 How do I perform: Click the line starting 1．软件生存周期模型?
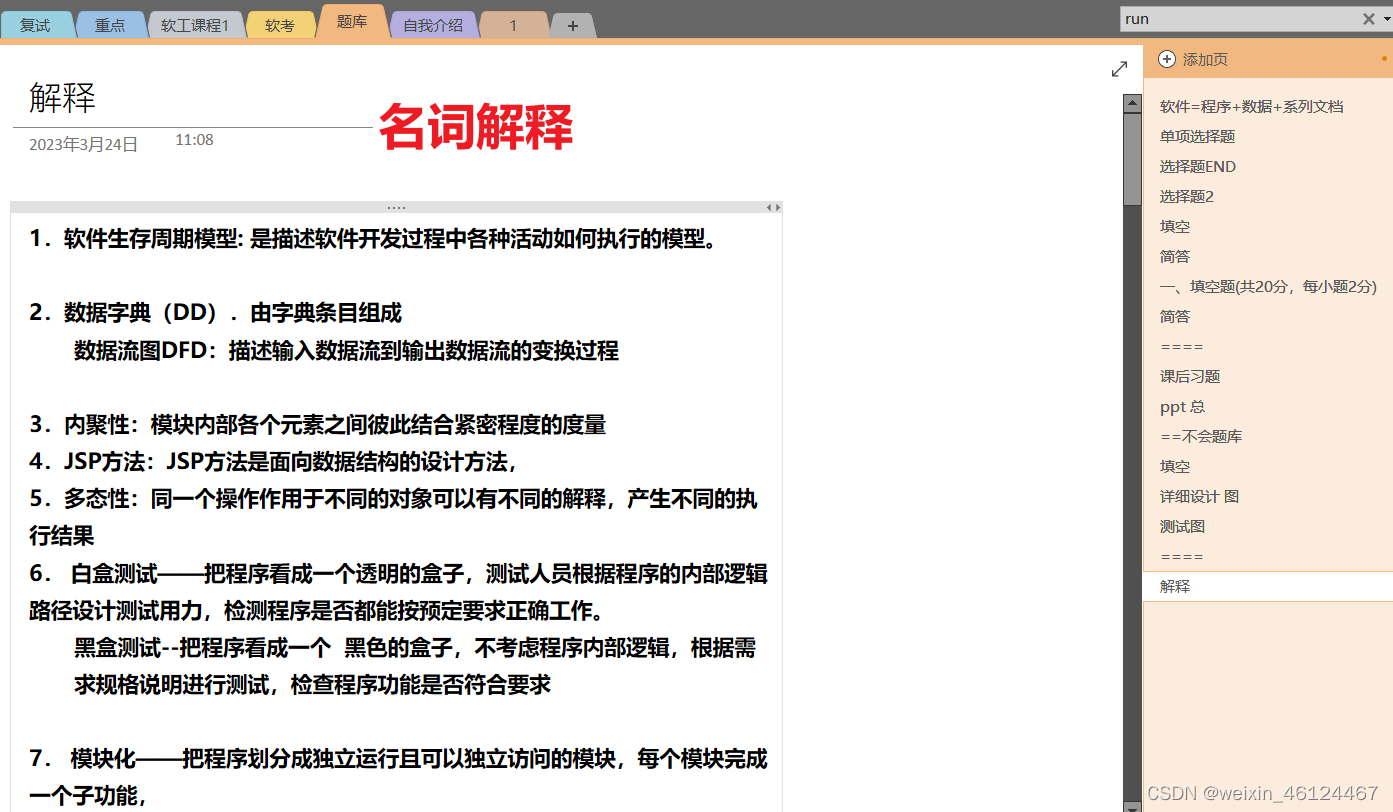tap(373, 239)
